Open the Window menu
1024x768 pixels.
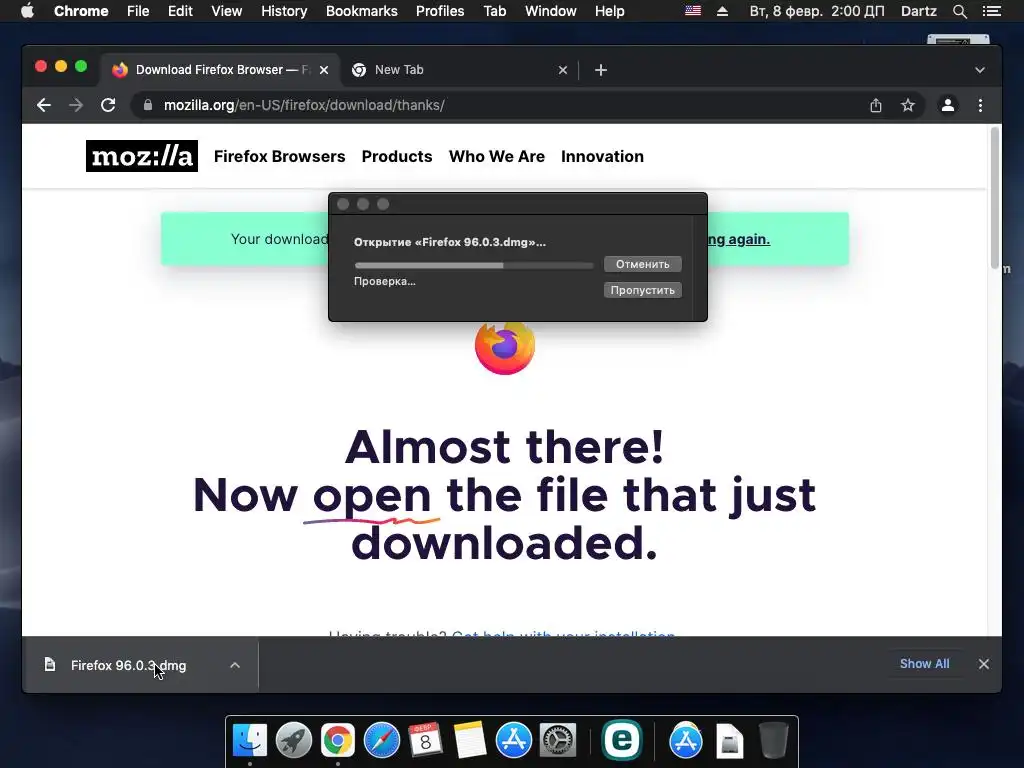(x=551, y=11)
